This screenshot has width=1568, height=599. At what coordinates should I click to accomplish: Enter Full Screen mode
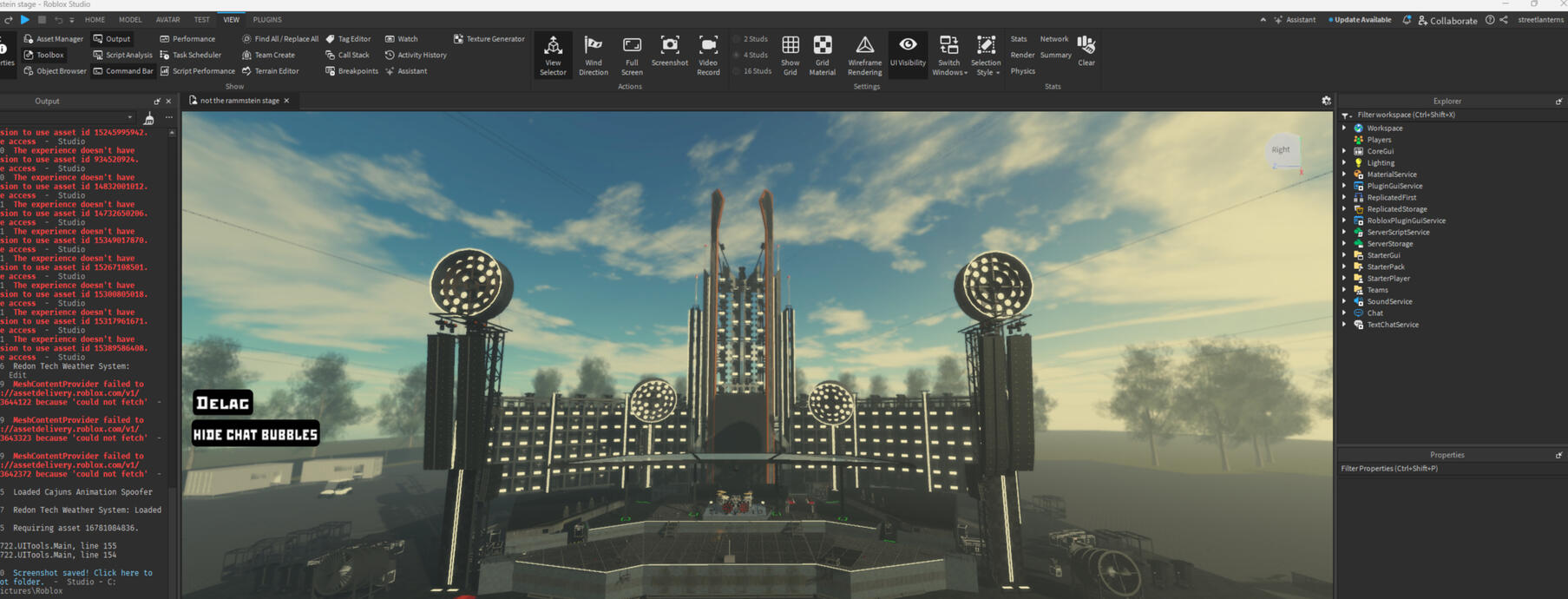(x=632, y=55)
